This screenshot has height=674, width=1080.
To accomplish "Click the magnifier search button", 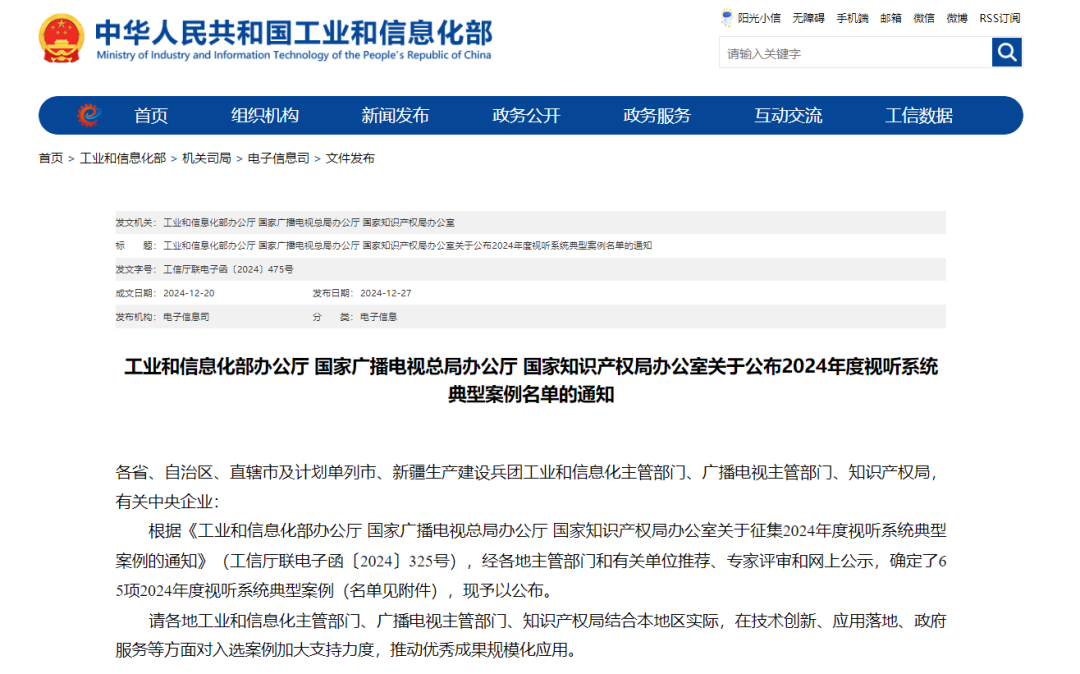I will [1006, 52].
